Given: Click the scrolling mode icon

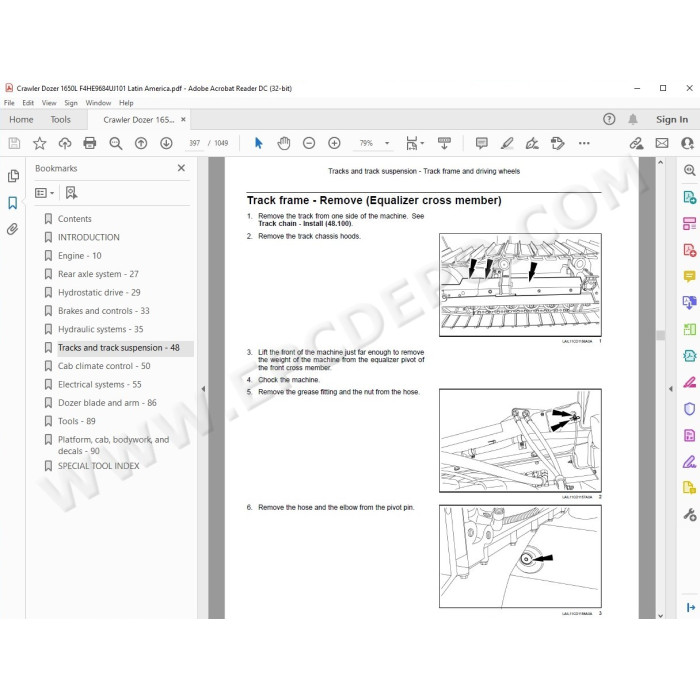Looking at the screenshot, I should tap(444, 143).
